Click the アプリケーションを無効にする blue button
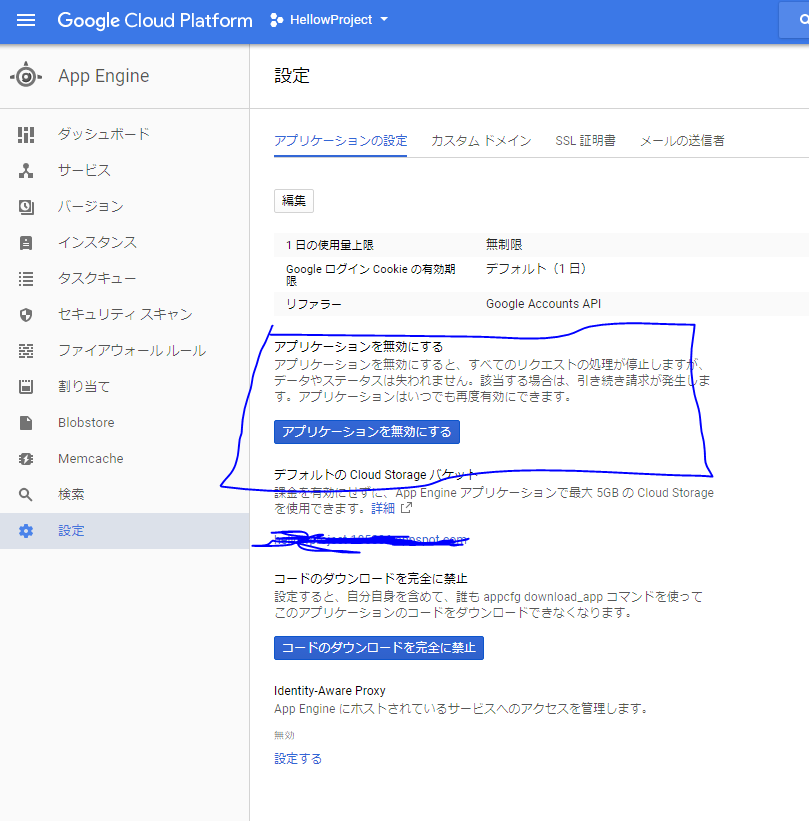The width and height of the screenshot is (809, 821). point(367,432)
